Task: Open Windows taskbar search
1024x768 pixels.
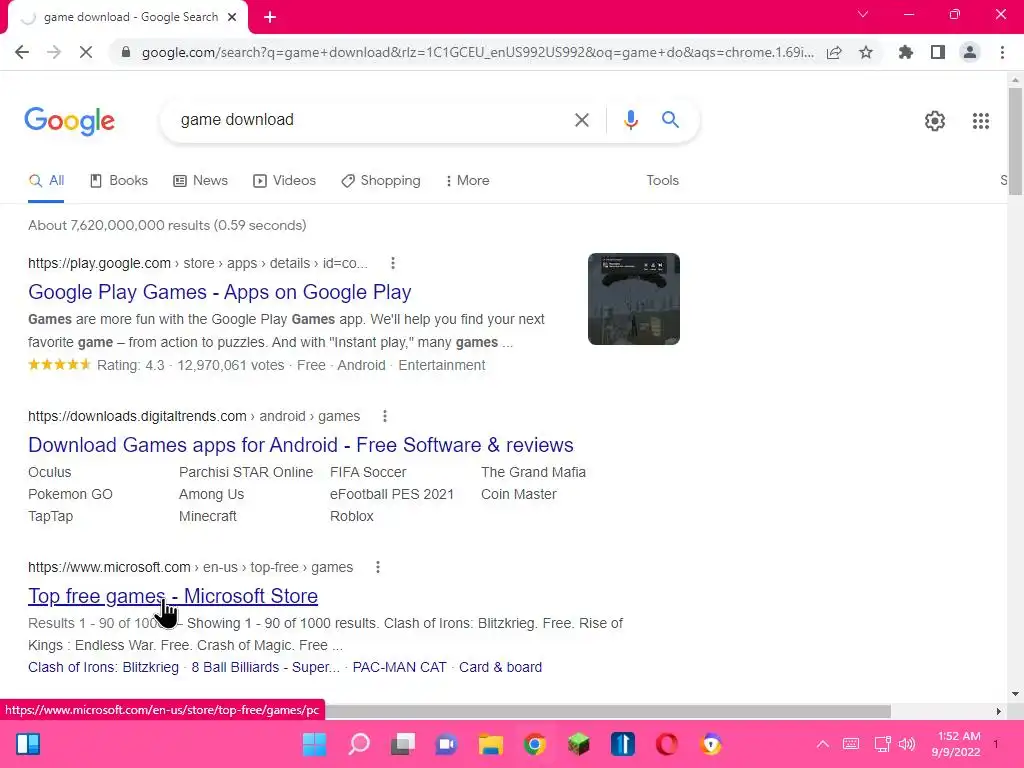Action: (x=359, y=744)
